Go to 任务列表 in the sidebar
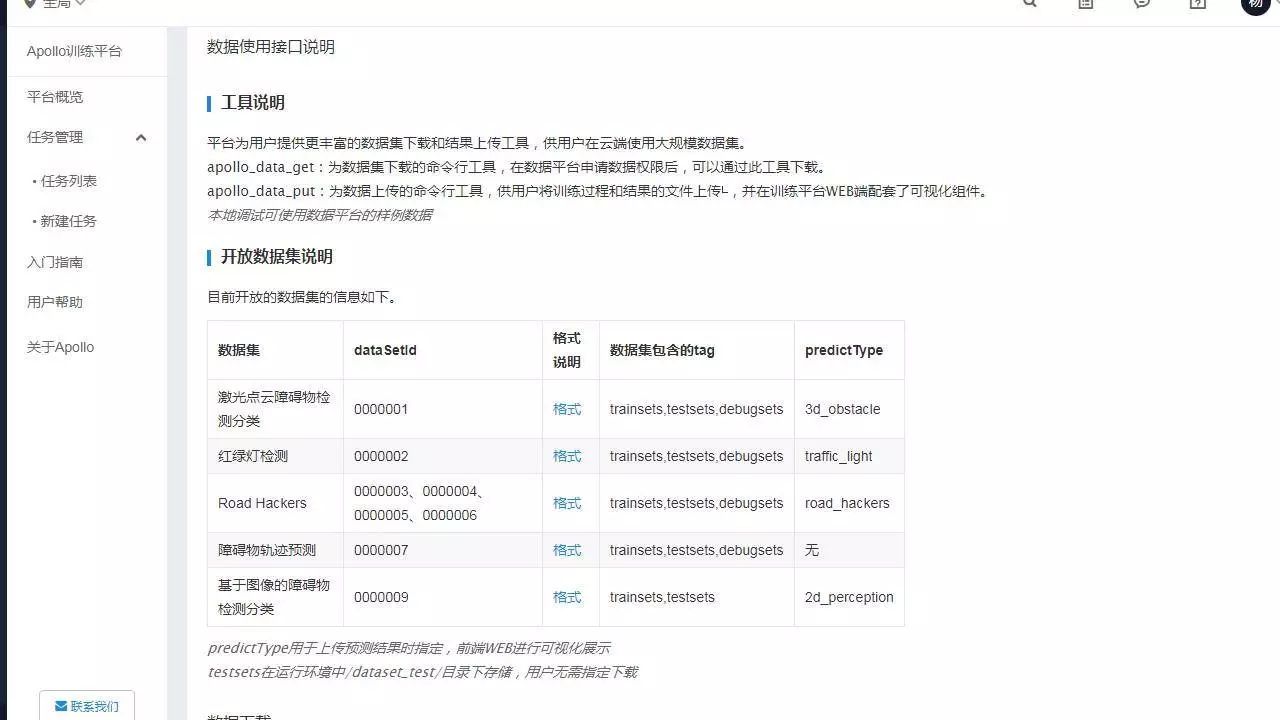Viewport: 1280px width, 720px height. click(69, 181)
